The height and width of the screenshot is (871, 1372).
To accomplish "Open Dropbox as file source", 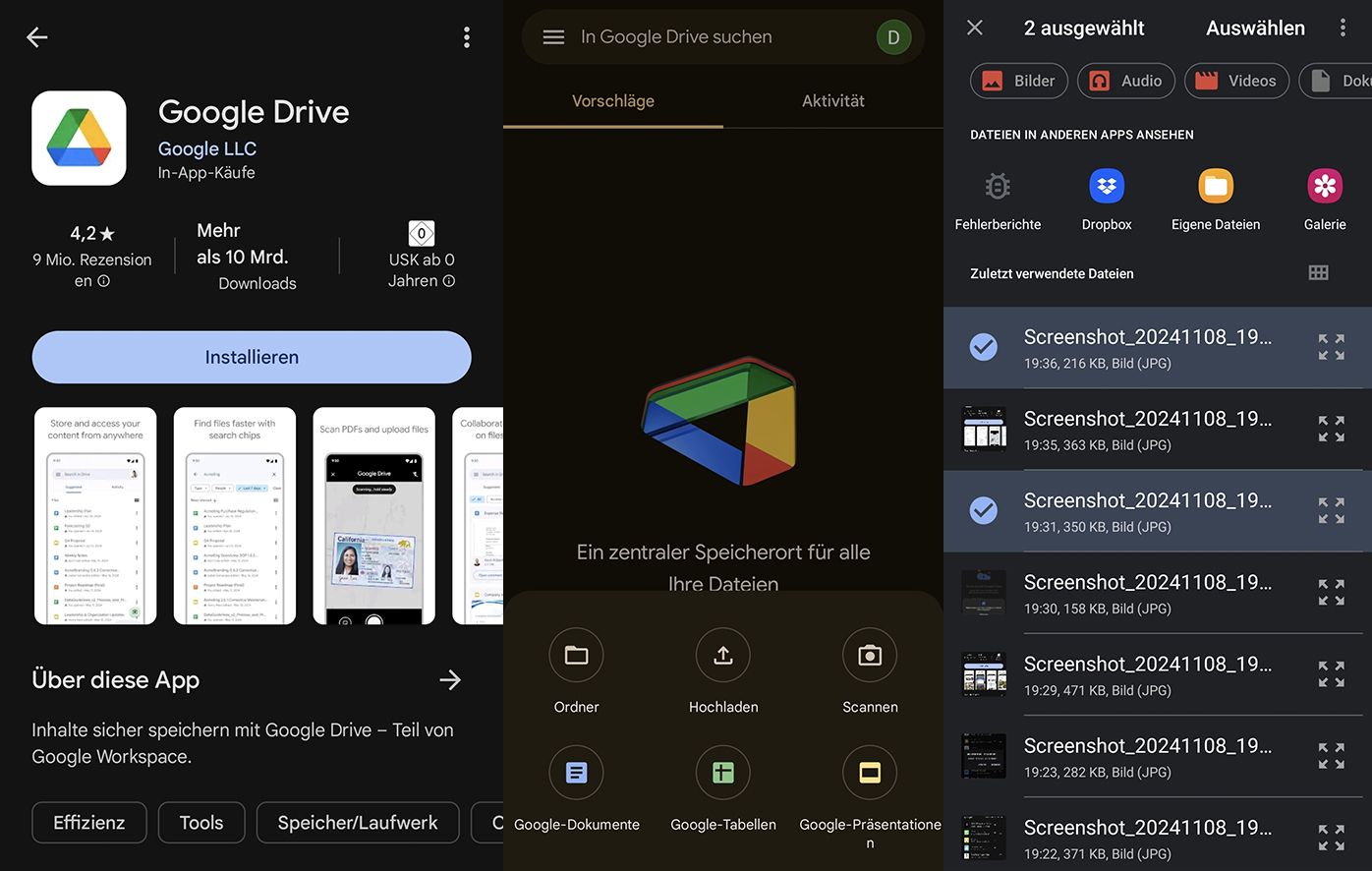I will tap(1107, 201).
